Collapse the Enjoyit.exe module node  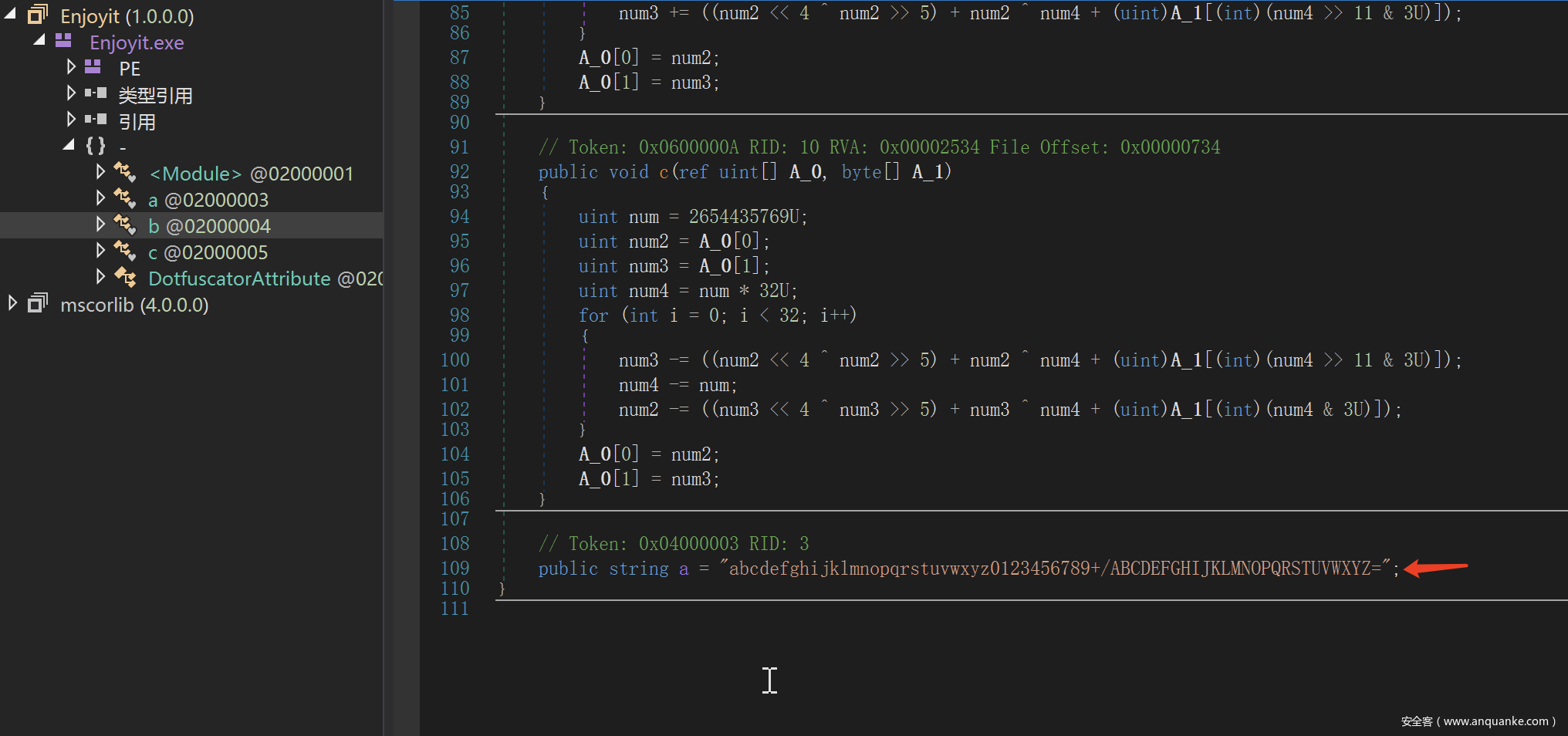pyautogui.click(x=39, y=41)
